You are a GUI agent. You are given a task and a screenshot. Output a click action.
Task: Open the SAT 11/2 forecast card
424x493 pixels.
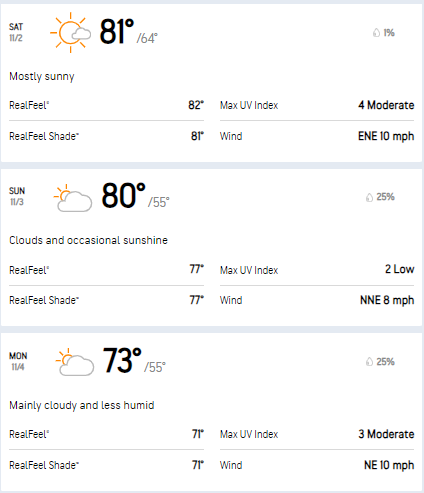212,83
